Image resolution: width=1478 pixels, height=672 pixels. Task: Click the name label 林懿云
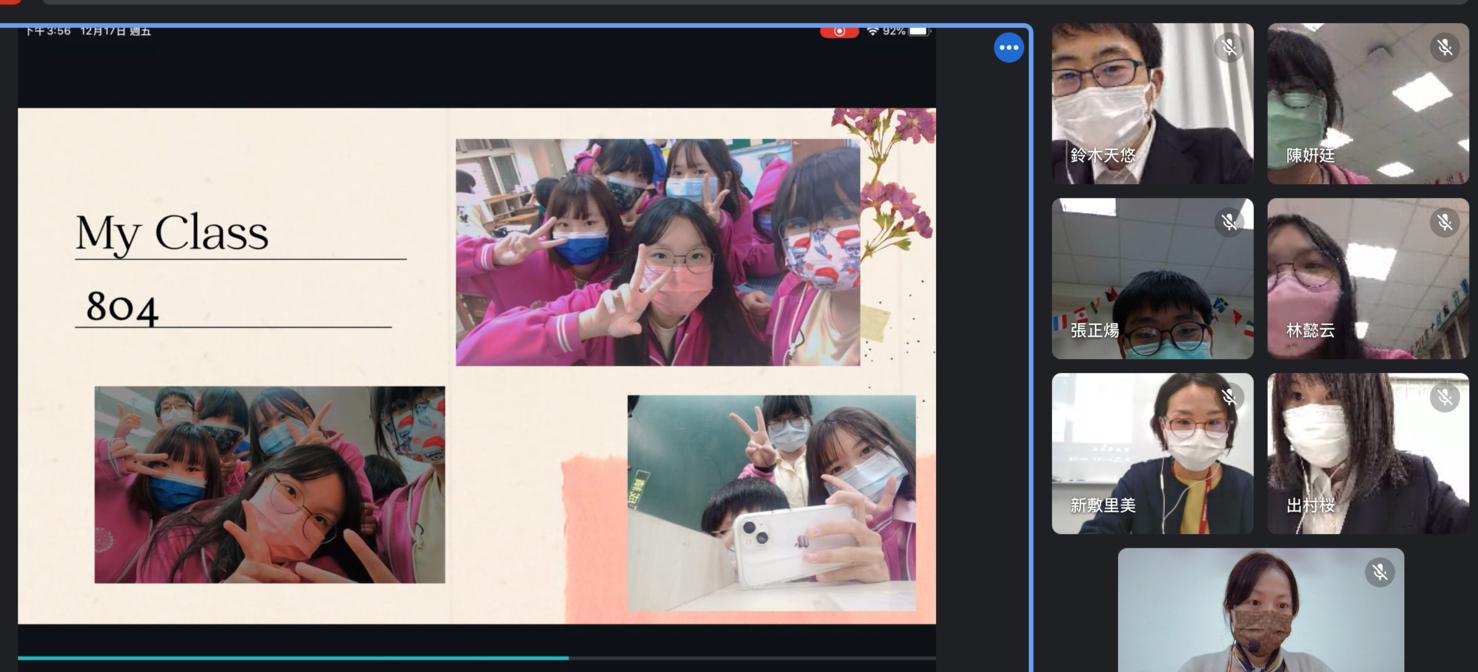1310,331
